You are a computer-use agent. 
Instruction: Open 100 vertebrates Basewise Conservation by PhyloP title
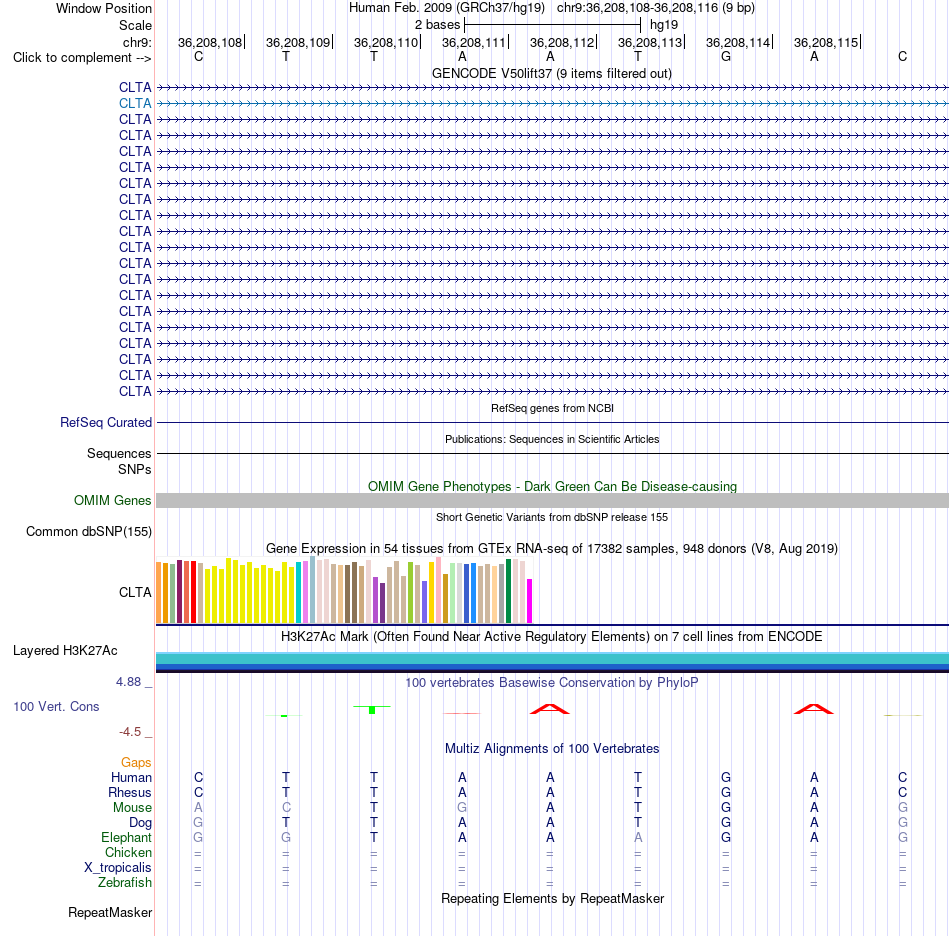(551, 683)
